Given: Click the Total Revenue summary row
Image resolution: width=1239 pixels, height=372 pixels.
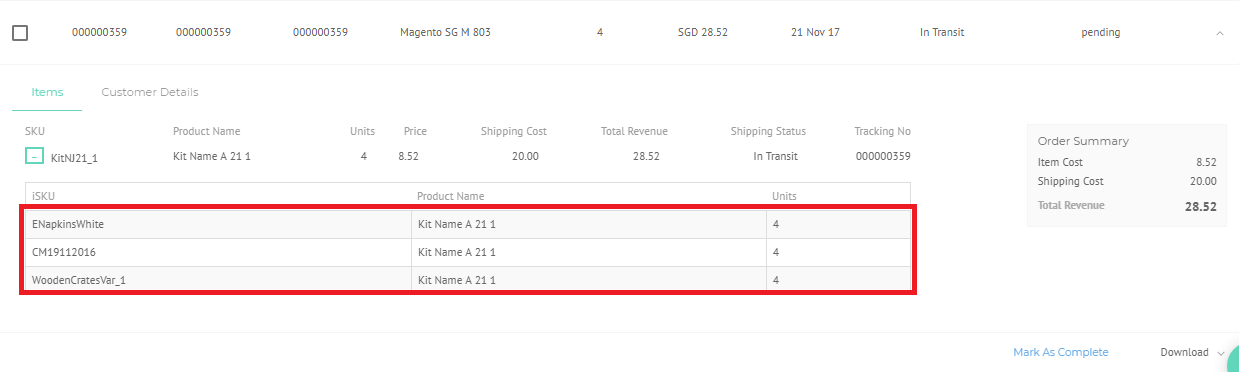Looking at the screenshot, I should (1127, 206).
